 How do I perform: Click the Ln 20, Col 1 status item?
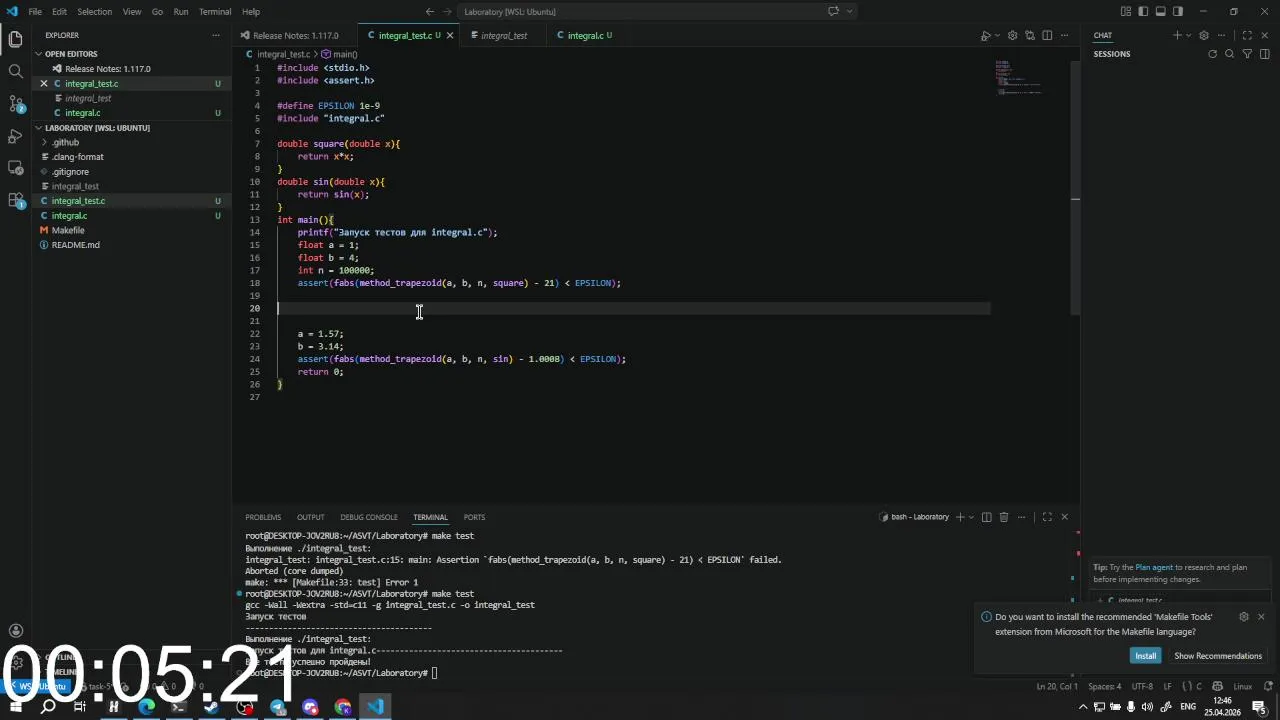pyautogui.click(x=1057, y=686)
